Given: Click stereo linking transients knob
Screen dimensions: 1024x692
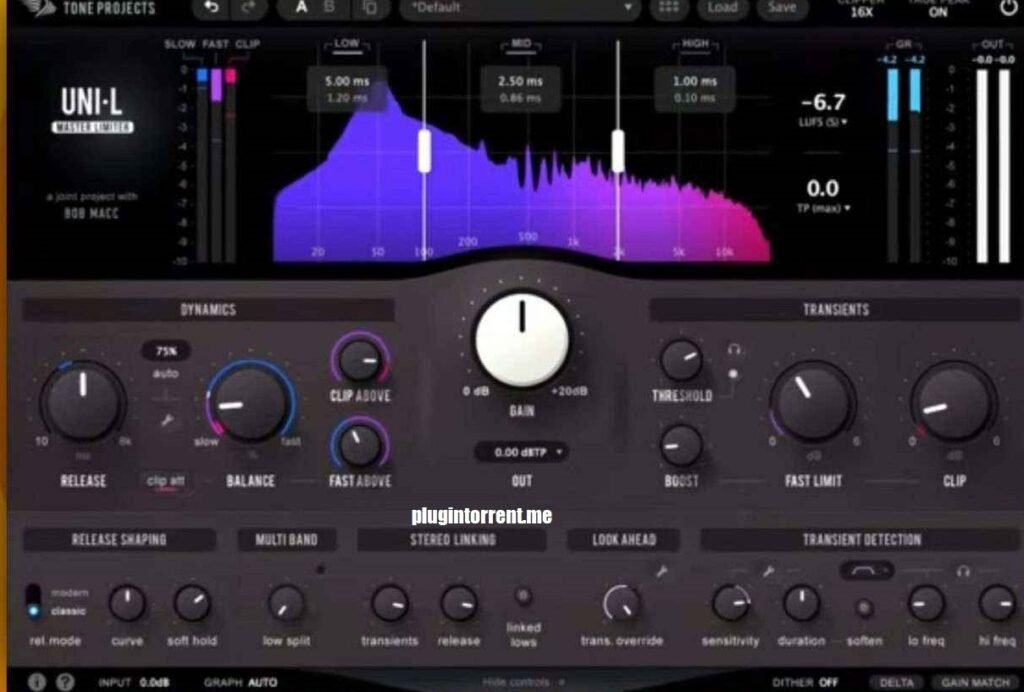Looking at the screenshot, I should point(390,603).
